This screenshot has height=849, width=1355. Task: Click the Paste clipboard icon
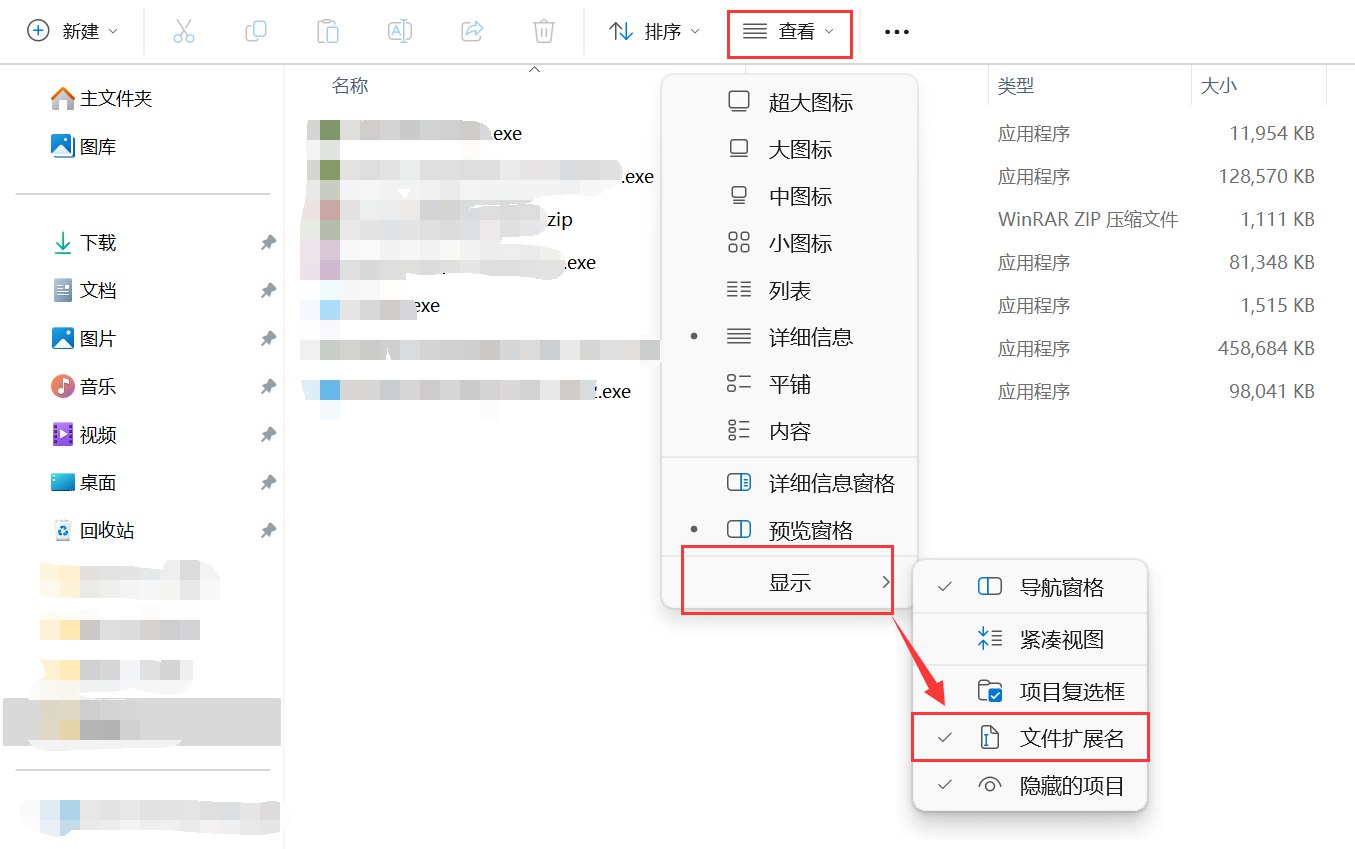(328, 31)
